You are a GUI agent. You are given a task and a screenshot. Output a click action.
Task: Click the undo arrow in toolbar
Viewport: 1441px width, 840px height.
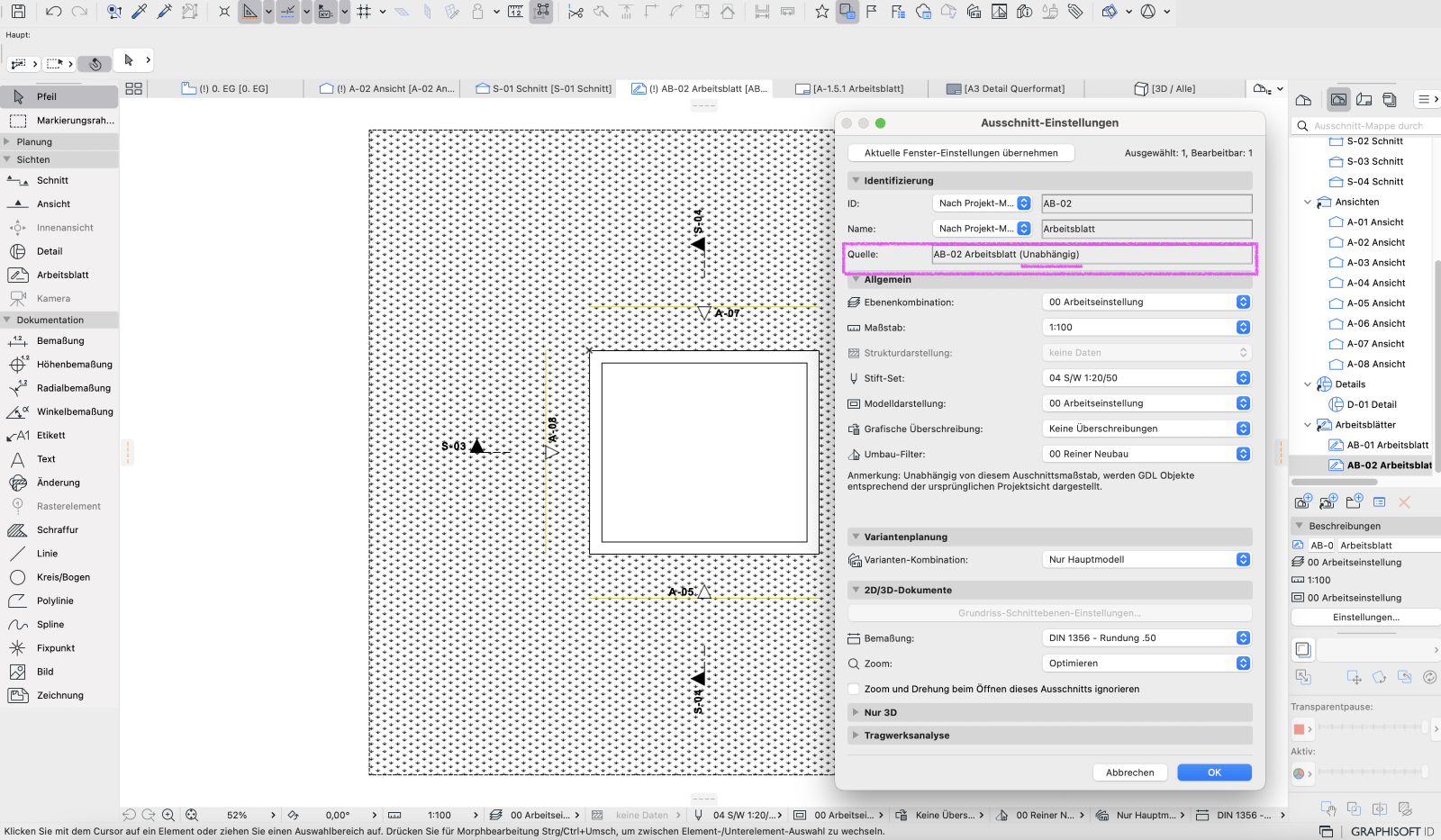click(x=53, y=12)
